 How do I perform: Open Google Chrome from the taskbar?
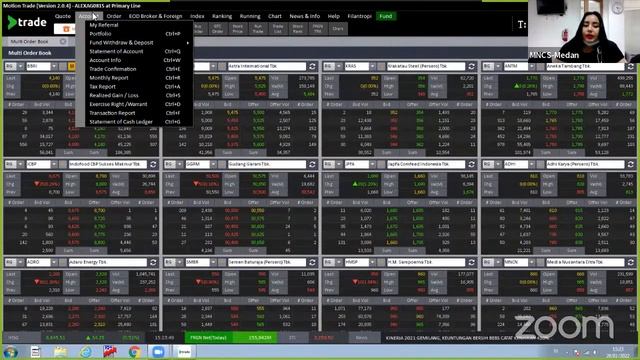tap(134, 351)
